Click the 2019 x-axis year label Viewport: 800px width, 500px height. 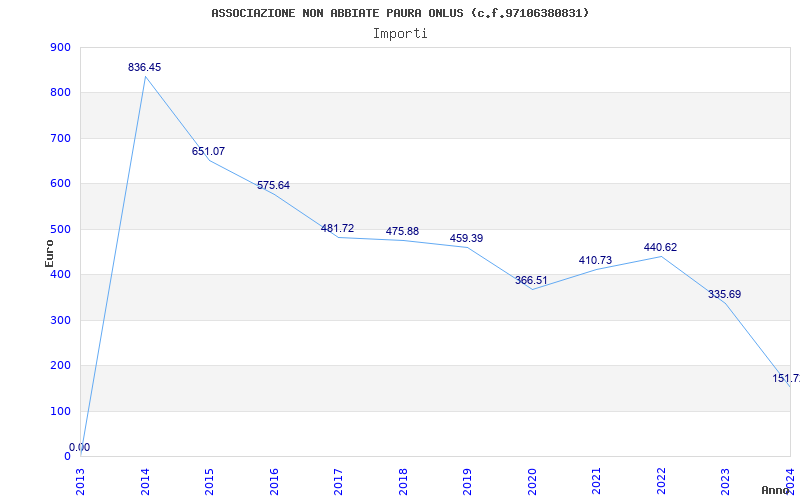pos(467,481)
